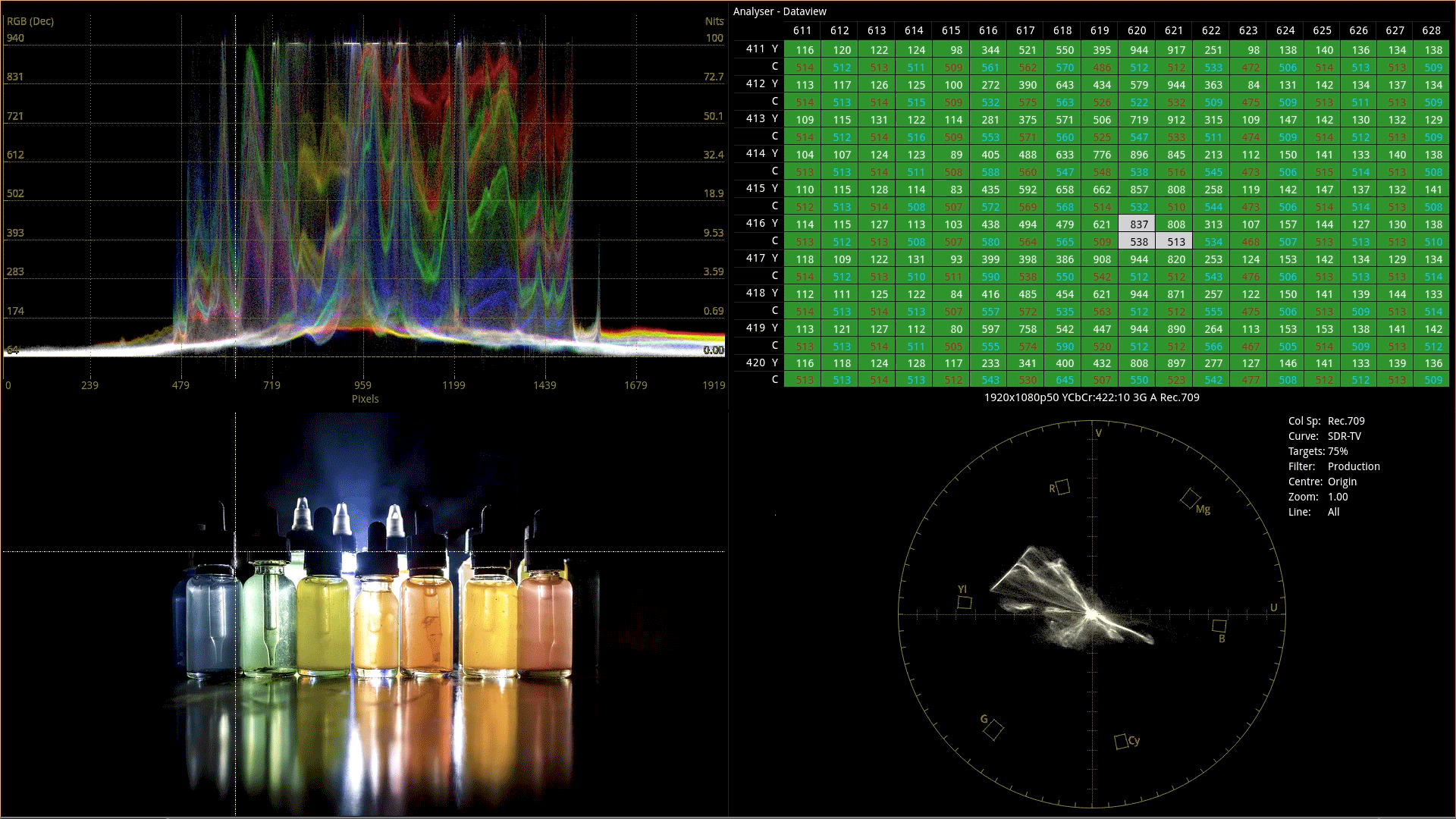Screen dimensions: 1456x819
Task: Click the R red target box on vectorscope
Action: (1062, 487)
